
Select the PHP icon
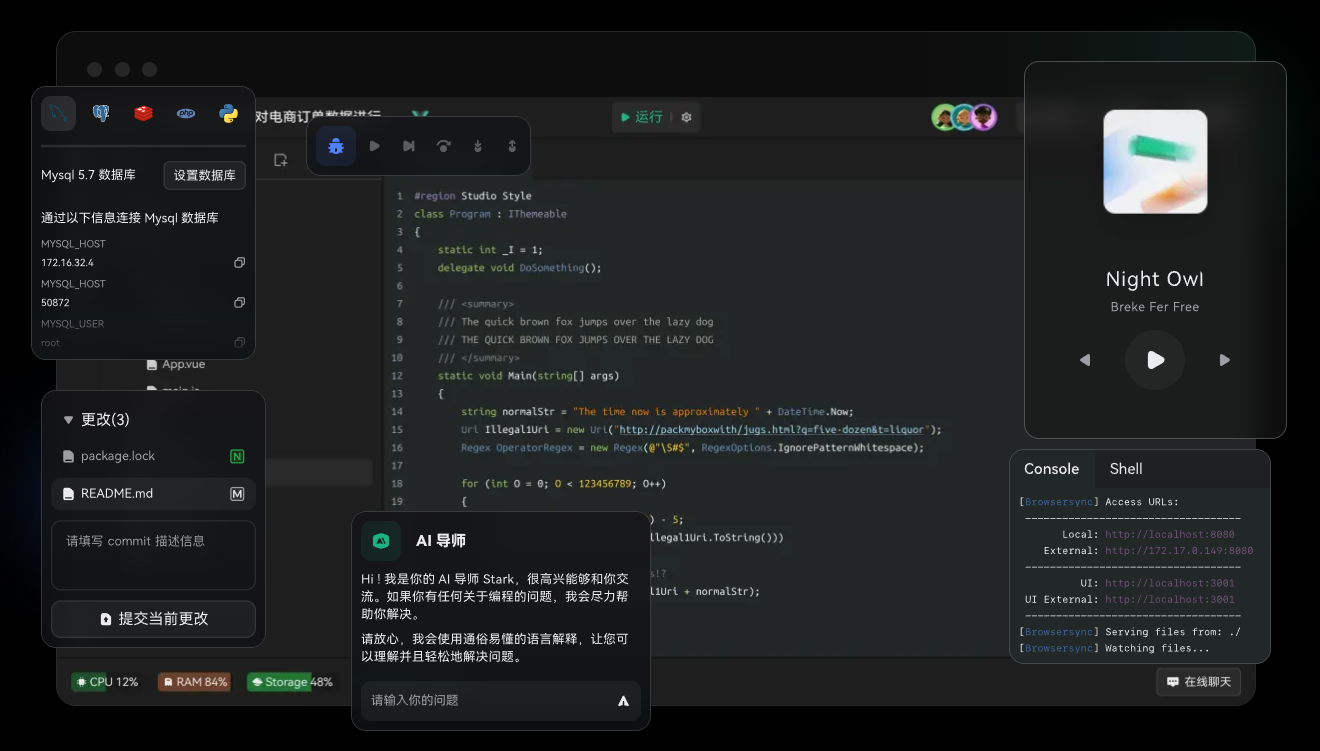point(186,113)
